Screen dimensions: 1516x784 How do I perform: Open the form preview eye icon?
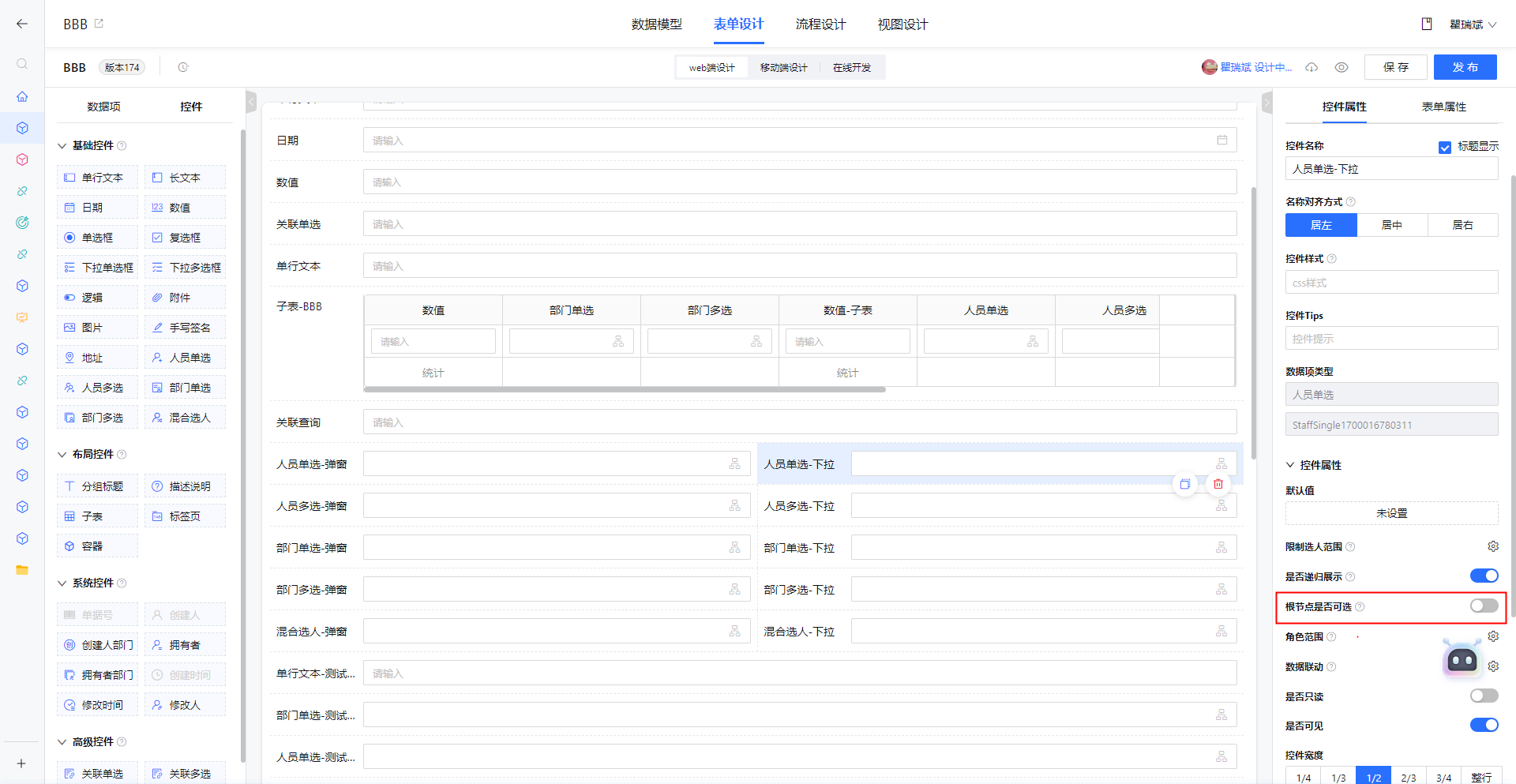click(1342, 67)
